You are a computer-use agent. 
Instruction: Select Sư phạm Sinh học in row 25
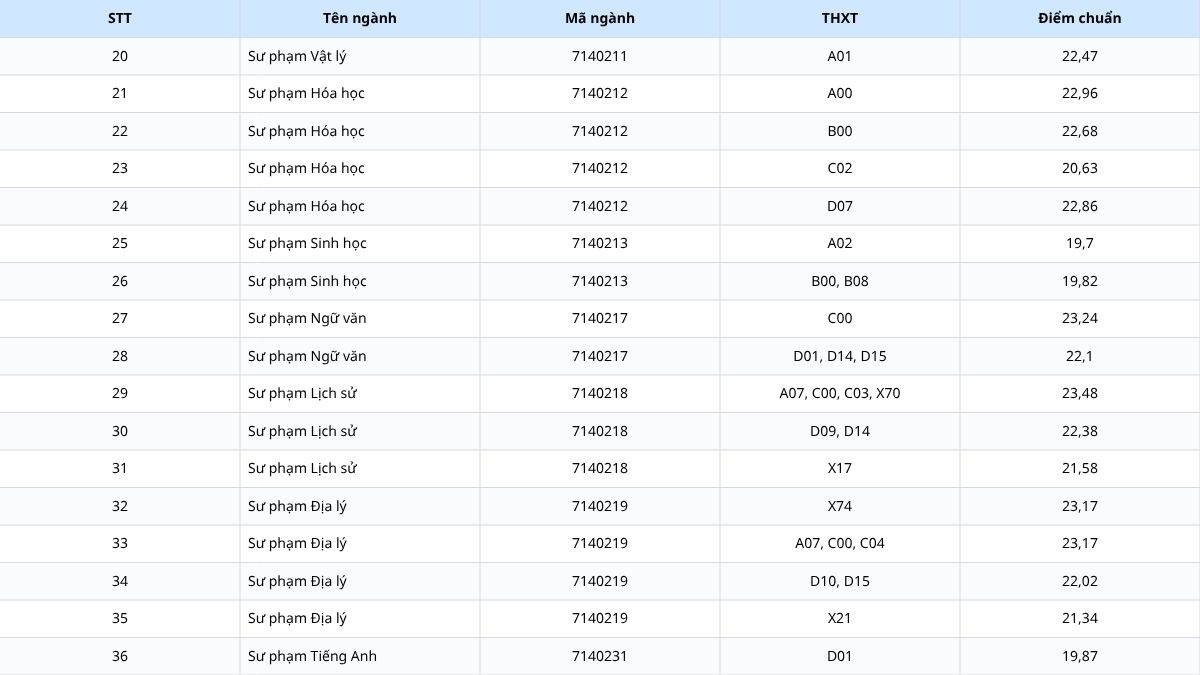point(360,243)
